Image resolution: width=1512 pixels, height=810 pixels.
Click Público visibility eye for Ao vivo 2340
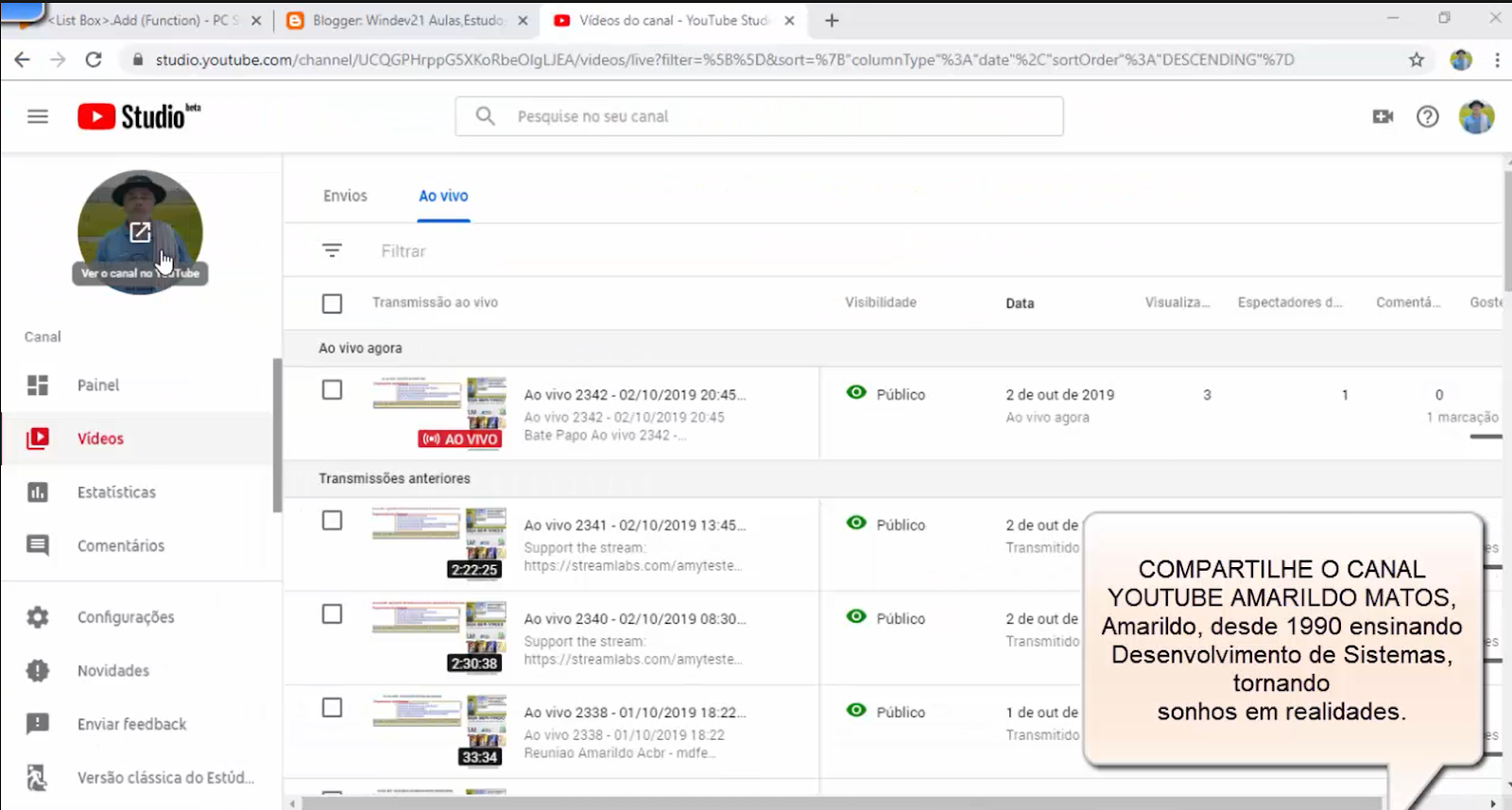(856, 616)
